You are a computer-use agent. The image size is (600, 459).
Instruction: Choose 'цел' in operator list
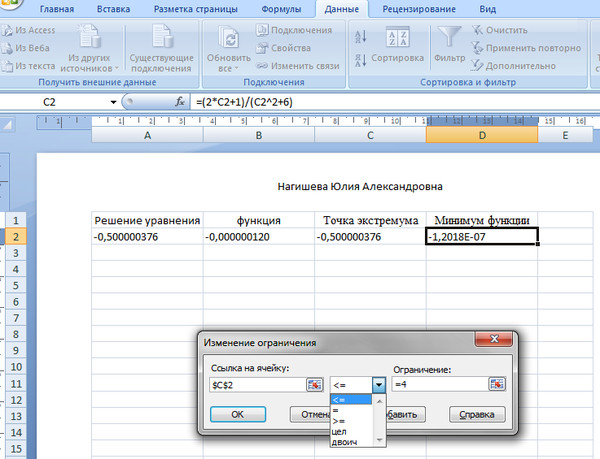tap(351, 431)
